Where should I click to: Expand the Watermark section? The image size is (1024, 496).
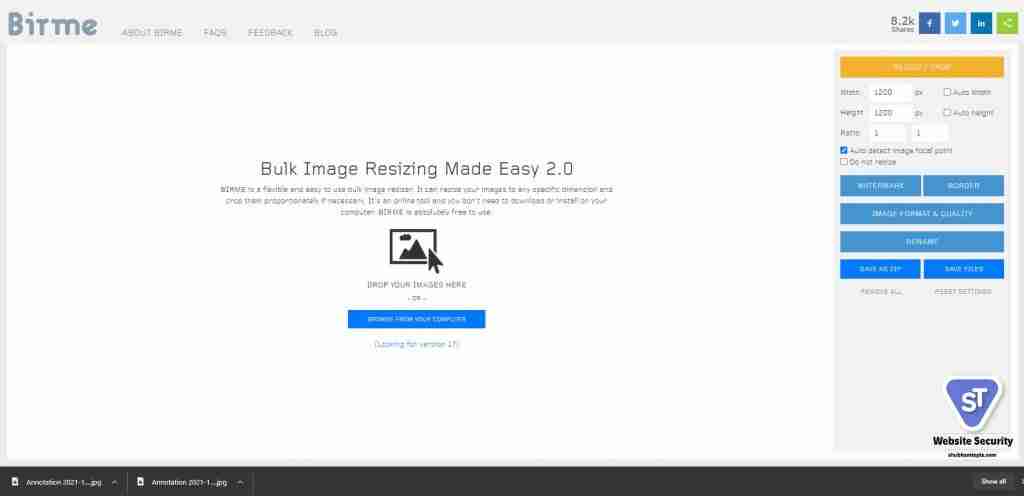click(x=880, y=185)
